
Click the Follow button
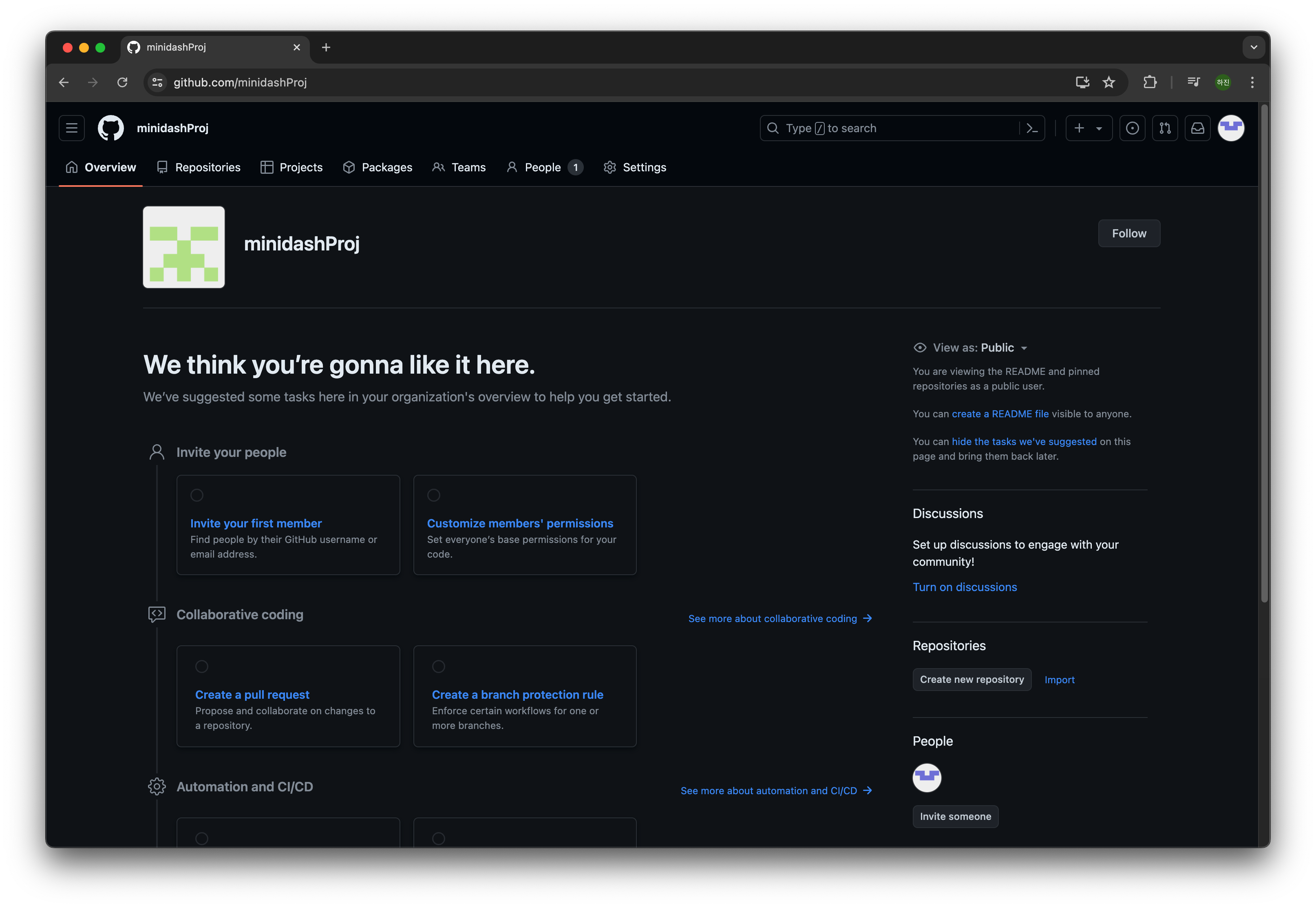coord(1128,233)
